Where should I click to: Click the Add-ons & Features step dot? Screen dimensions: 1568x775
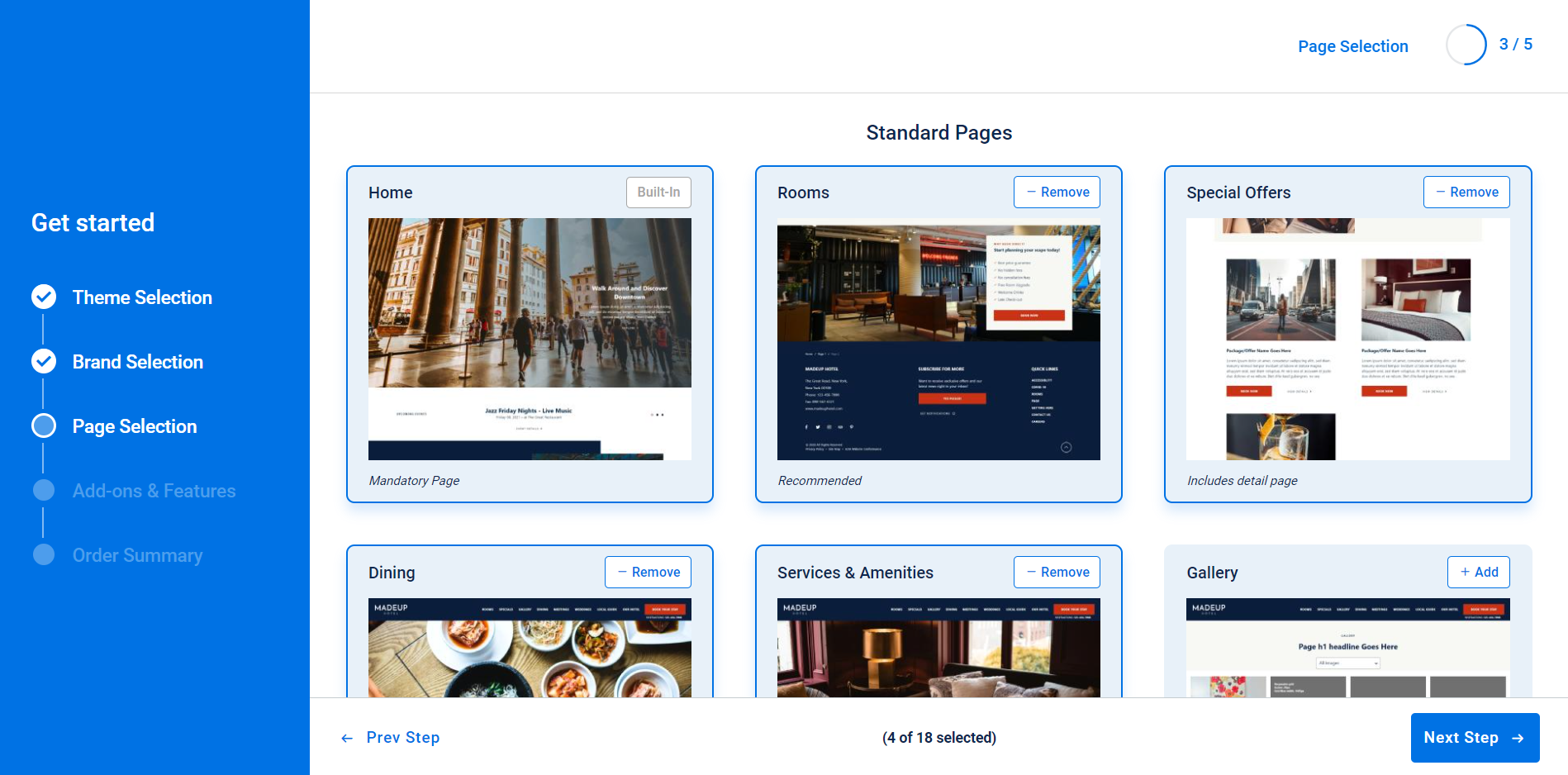click(44, 490)
